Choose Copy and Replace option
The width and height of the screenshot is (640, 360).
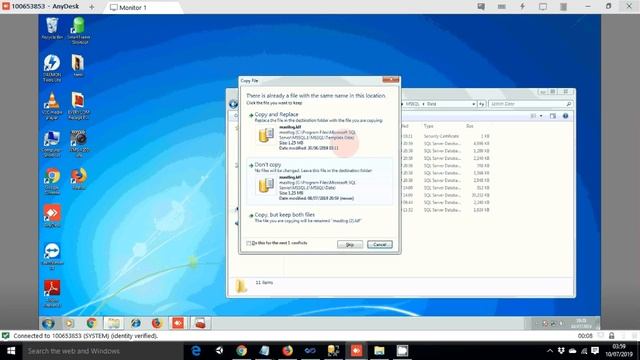tap(319, 131)
